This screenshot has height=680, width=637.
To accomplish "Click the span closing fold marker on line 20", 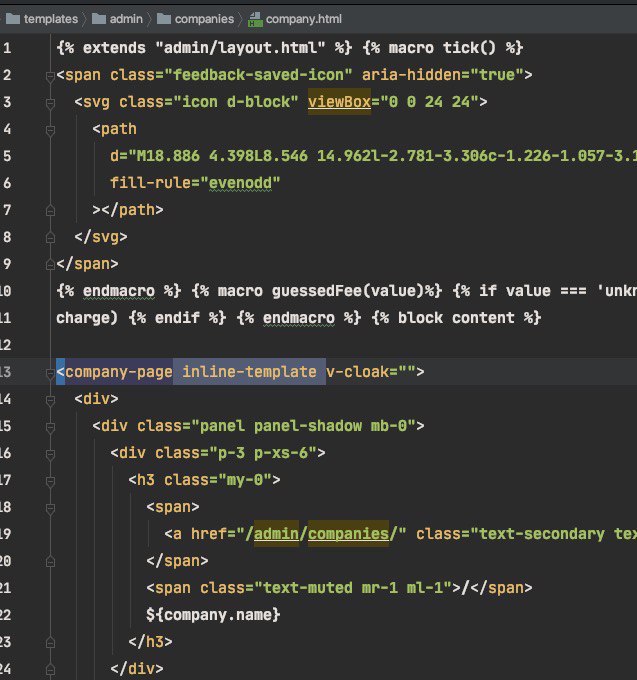I will point(50,562).
